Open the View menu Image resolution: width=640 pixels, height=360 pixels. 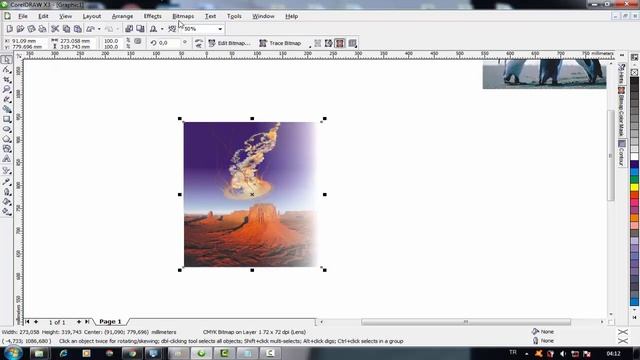[x=65, y=16]
